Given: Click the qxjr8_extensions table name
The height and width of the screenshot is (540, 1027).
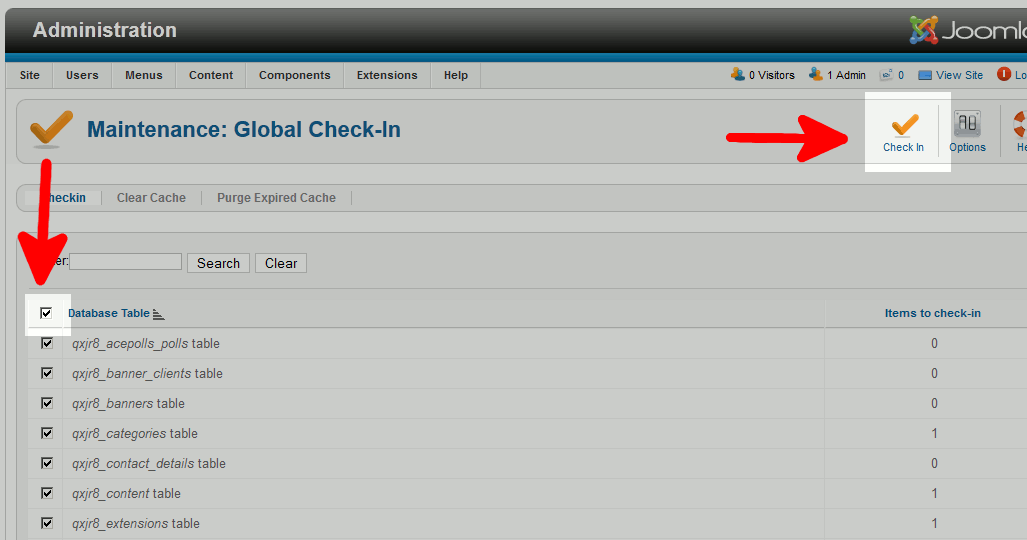Looking at the screenshot, I should click(136, 524).
